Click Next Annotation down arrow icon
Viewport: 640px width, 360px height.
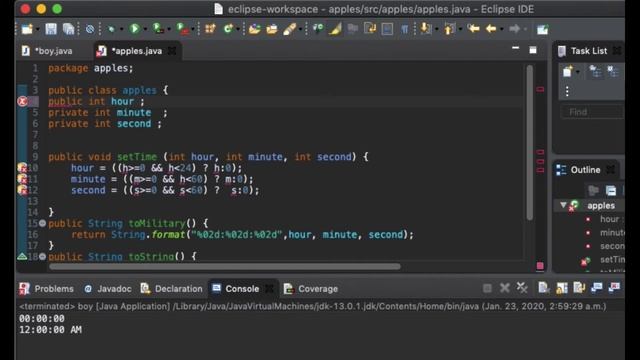425,29
